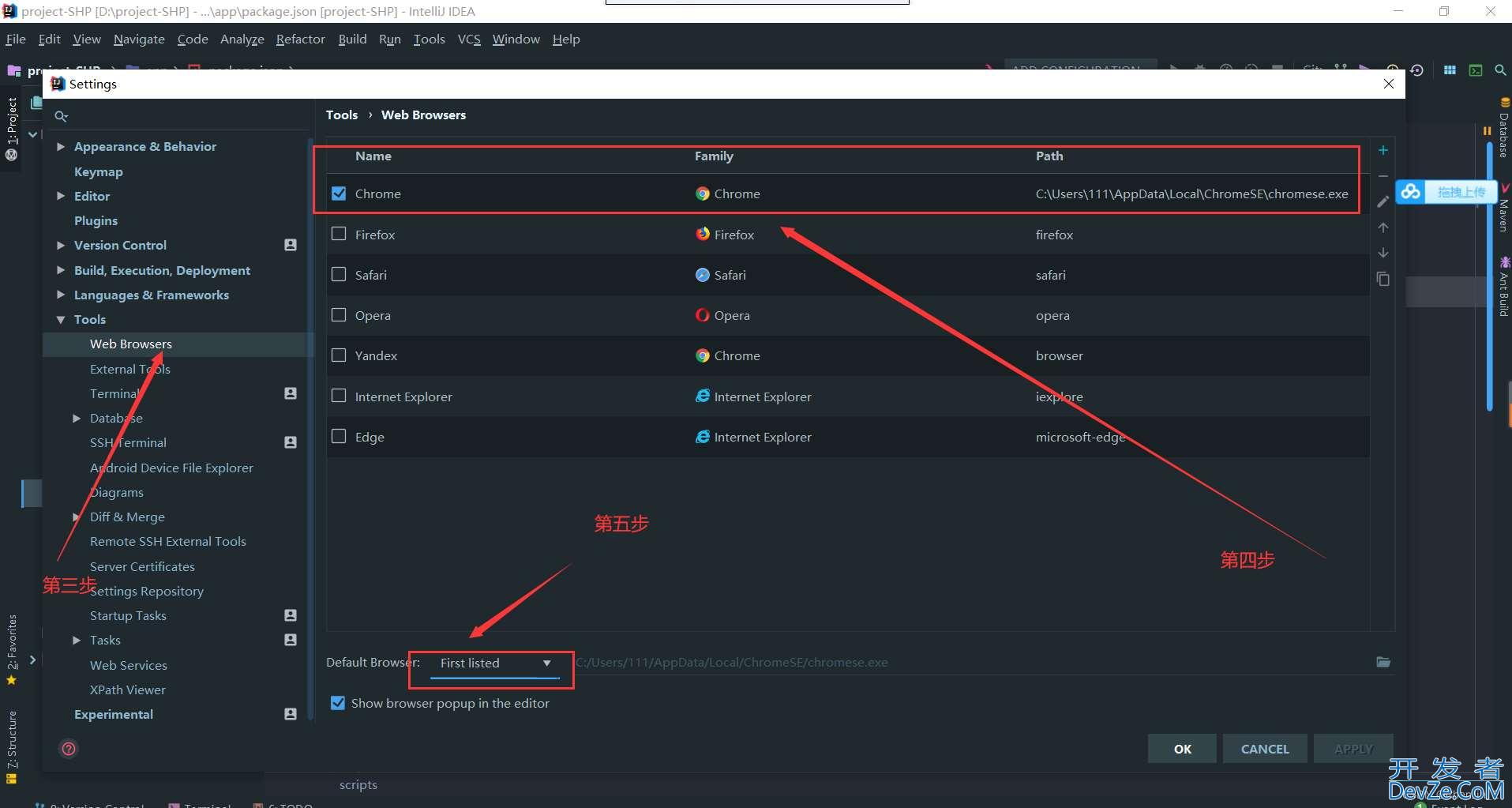The height and width of the screenshot is (808, 1512).
Task: Enable the Safari browser checkbox
Action: click(x=339, y=274)
